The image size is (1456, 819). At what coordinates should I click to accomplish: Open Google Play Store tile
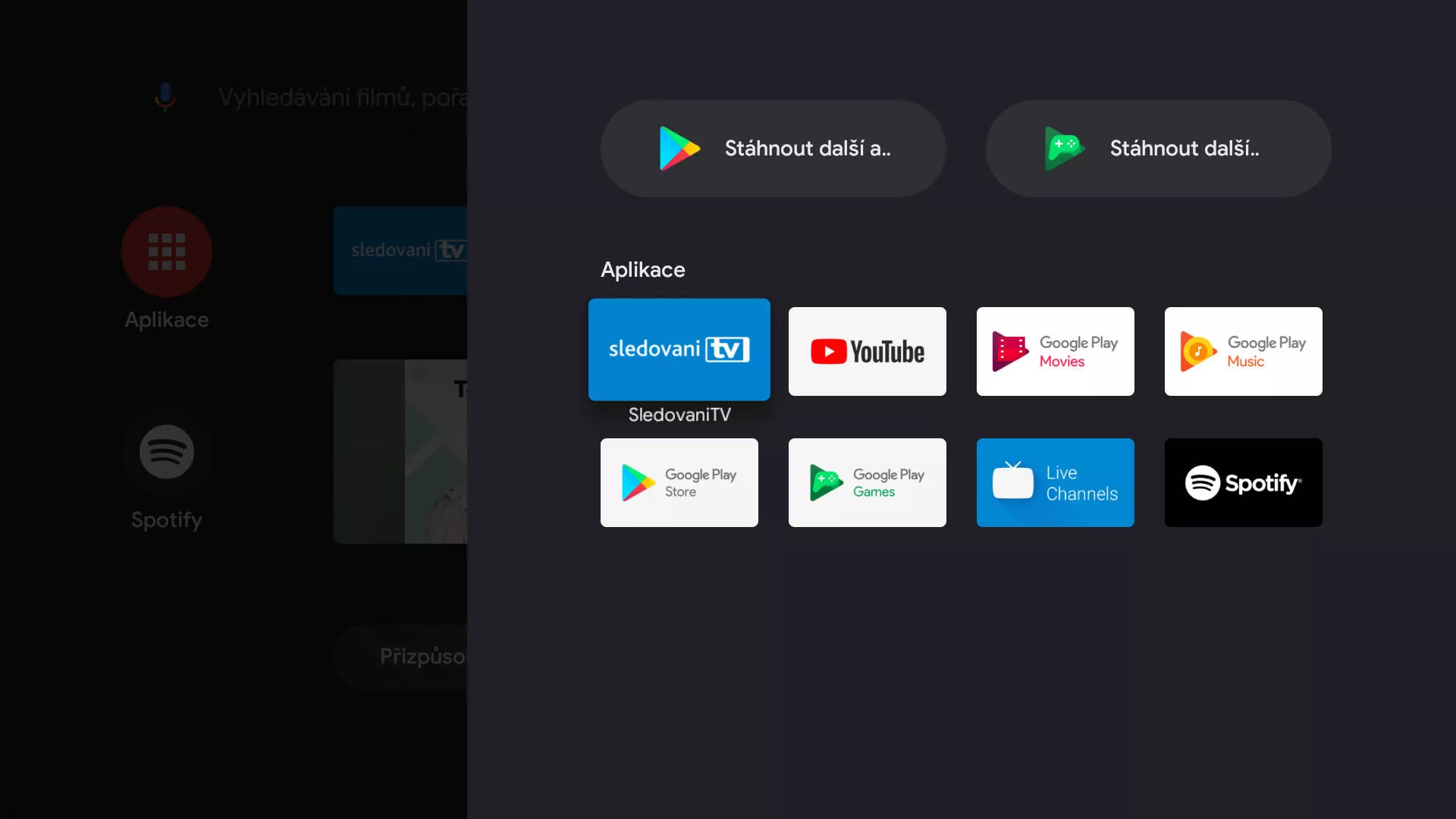679,482
